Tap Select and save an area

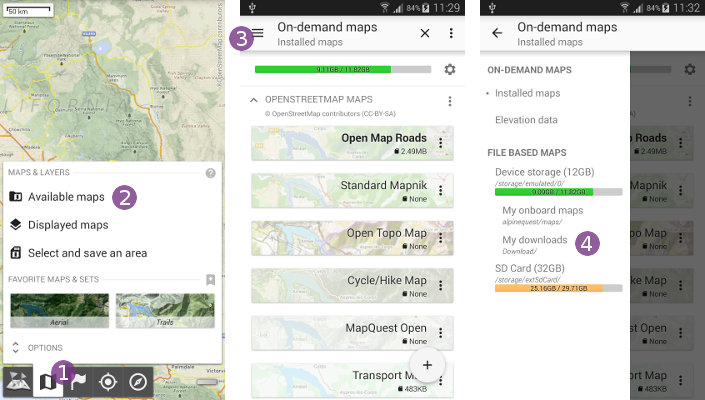coord(87,253)
